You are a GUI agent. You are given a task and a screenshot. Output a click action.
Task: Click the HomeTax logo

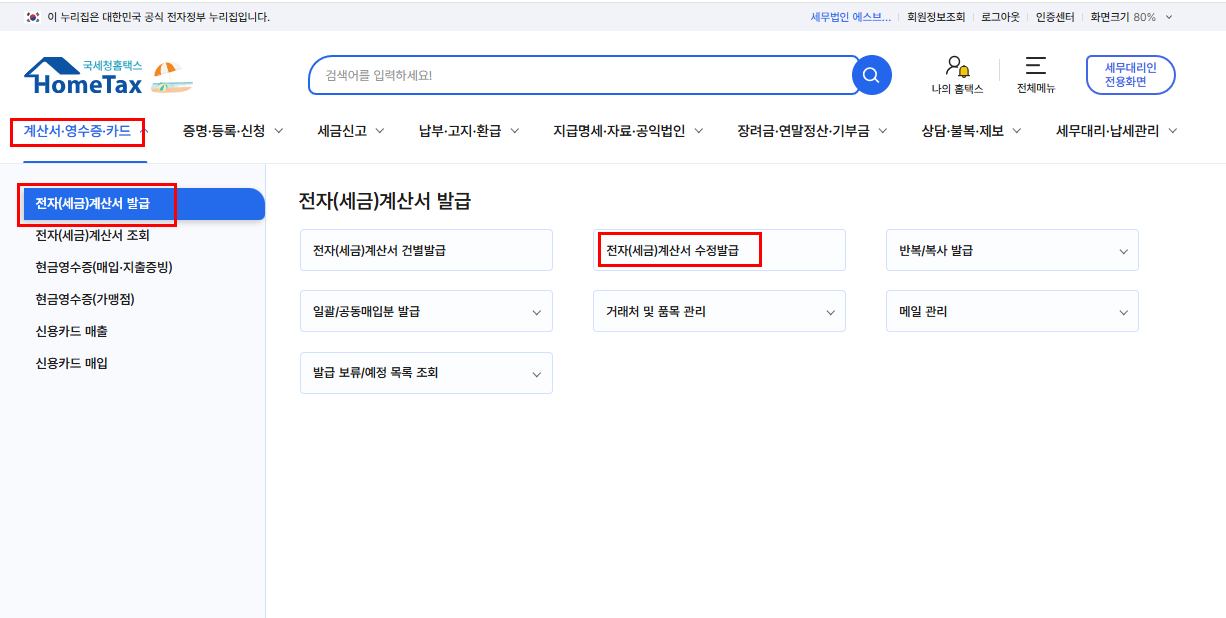83,77
